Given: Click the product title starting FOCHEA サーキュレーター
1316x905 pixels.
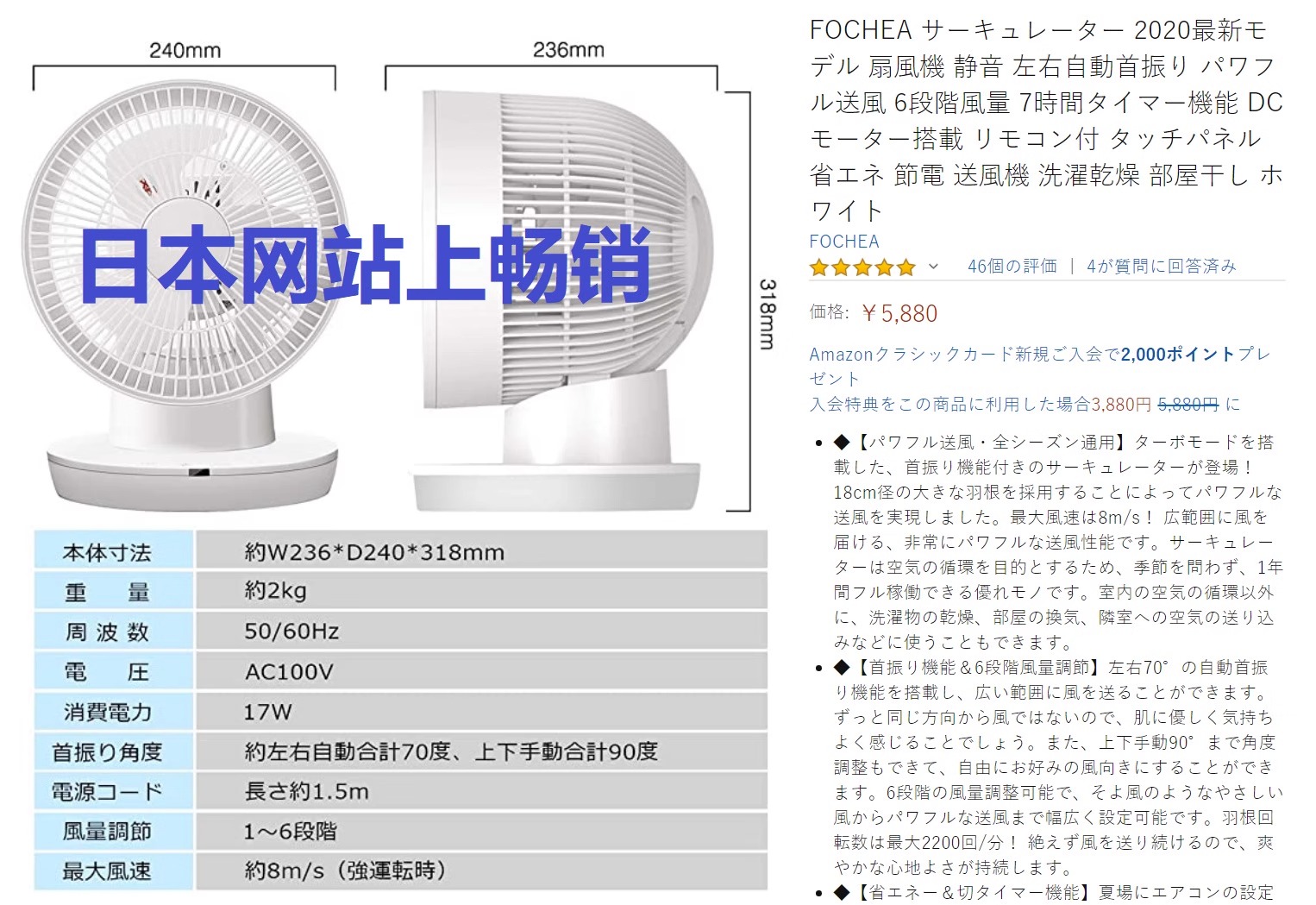Looking at the screenshot, I should tap(1047, 120).
